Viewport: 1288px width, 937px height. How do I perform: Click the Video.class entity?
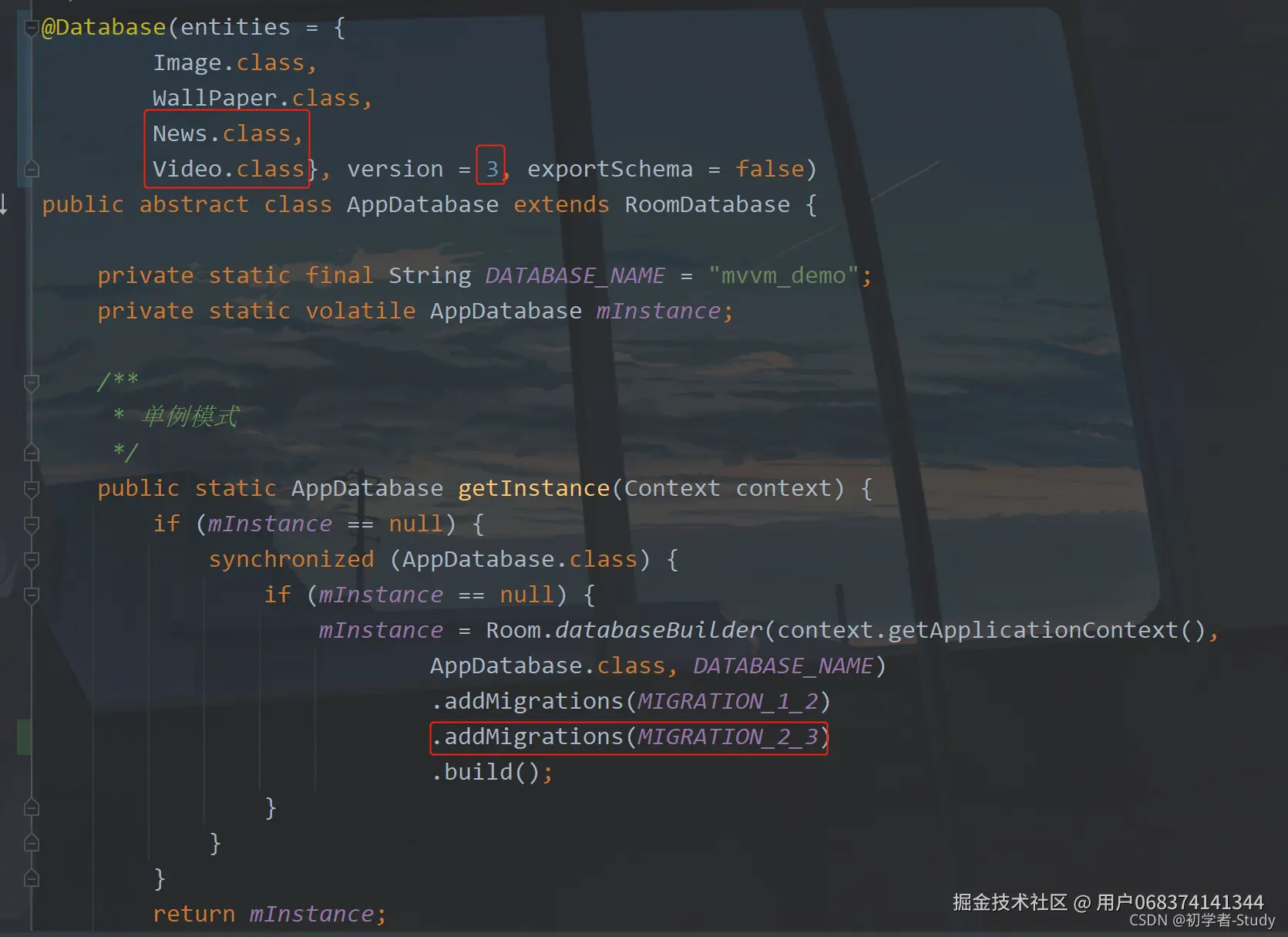point(228,169)
